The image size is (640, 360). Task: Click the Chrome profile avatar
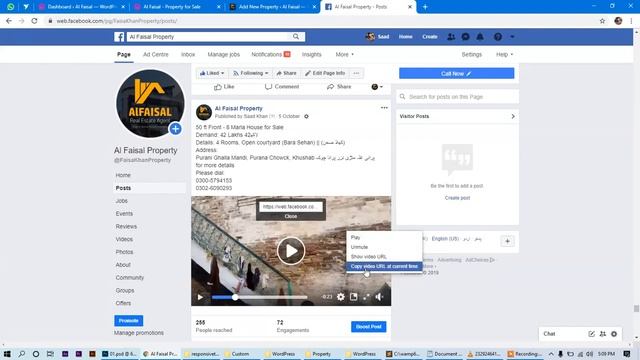618,21
